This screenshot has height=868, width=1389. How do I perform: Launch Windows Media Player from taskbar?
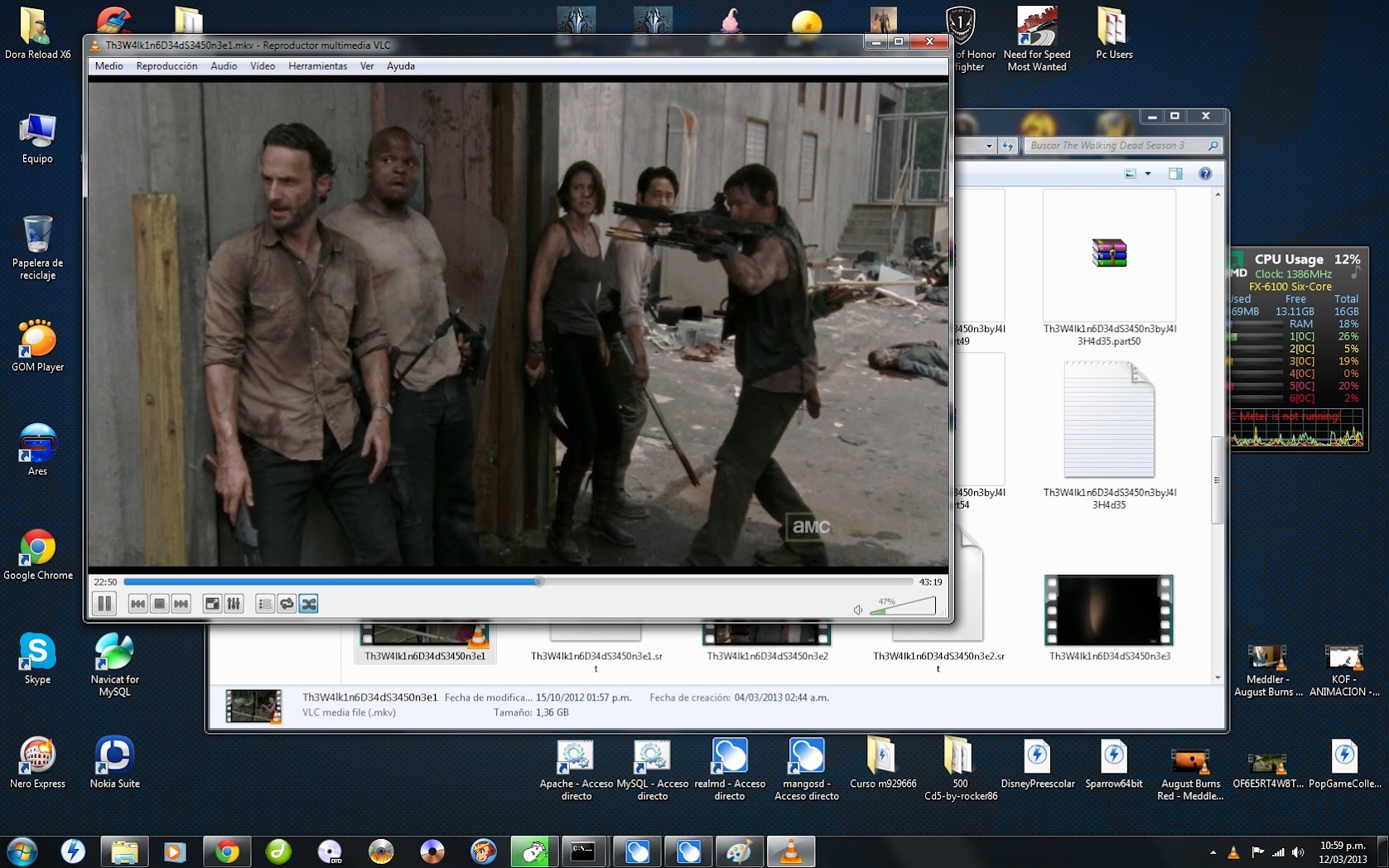[x=175, y=851]
